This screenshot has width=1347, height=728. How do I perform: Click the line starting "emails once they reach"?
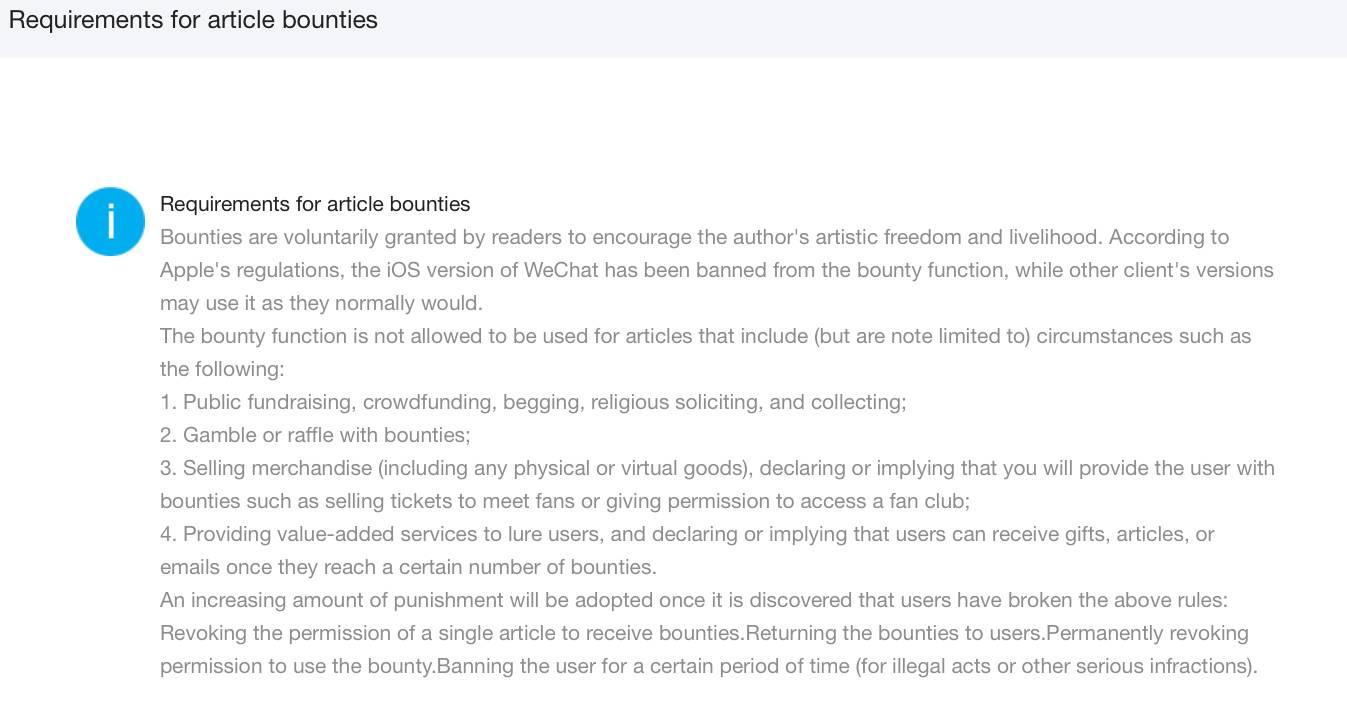pos(408,567)
